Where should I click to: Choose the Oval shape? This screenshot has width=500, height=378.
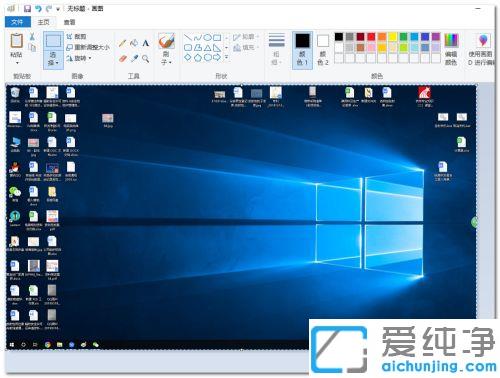coord(207,37)
